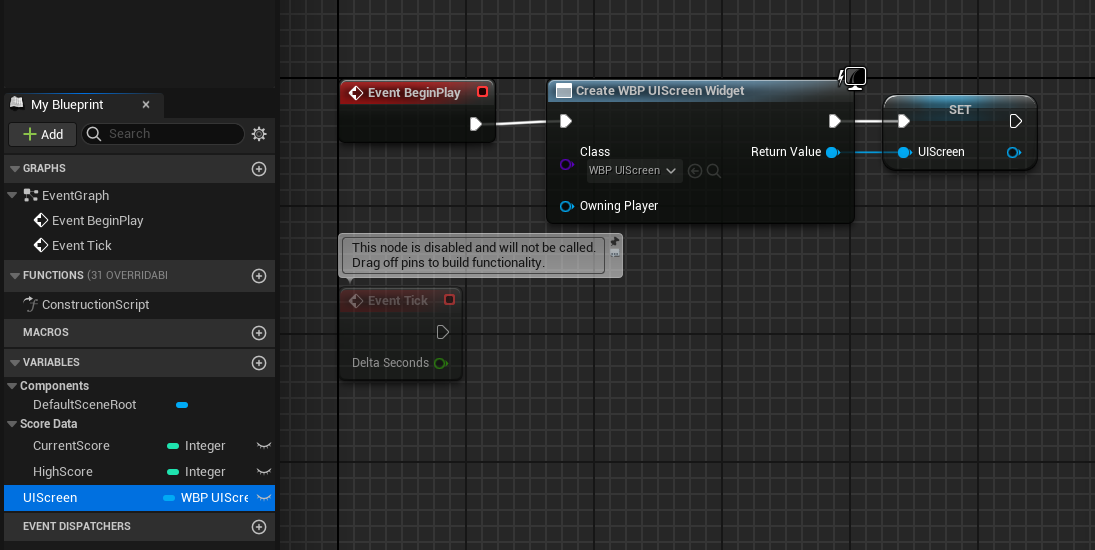Viewport: 1095px width, 550px height.
Task: Click HighScore Integer type pill
Action: [x=173, y=472]
